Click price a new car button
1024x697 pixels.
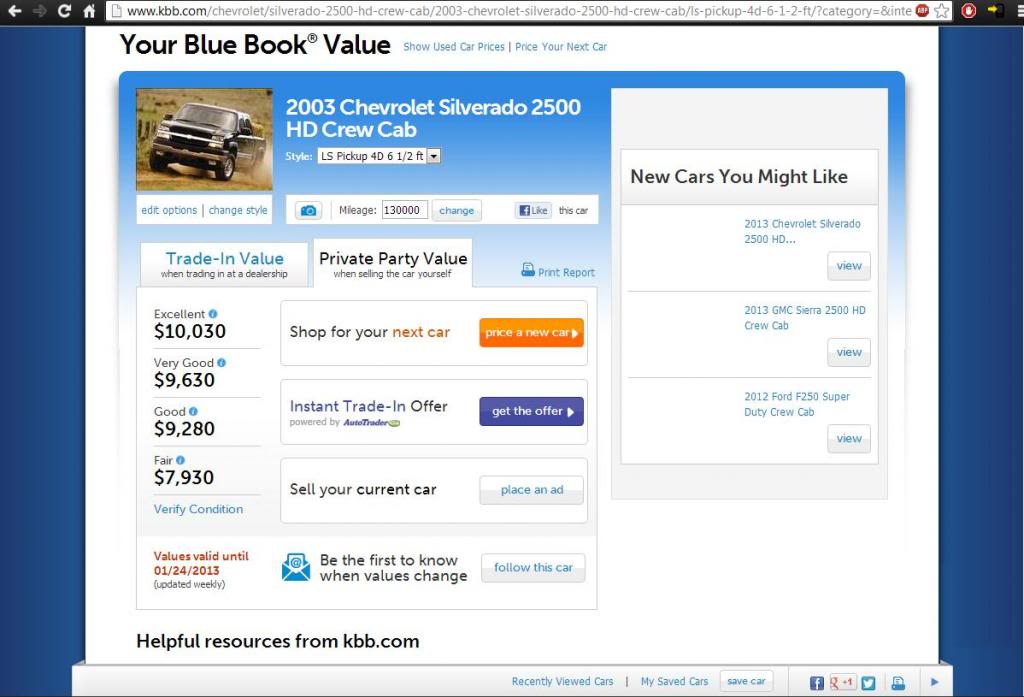click(531, 332)
